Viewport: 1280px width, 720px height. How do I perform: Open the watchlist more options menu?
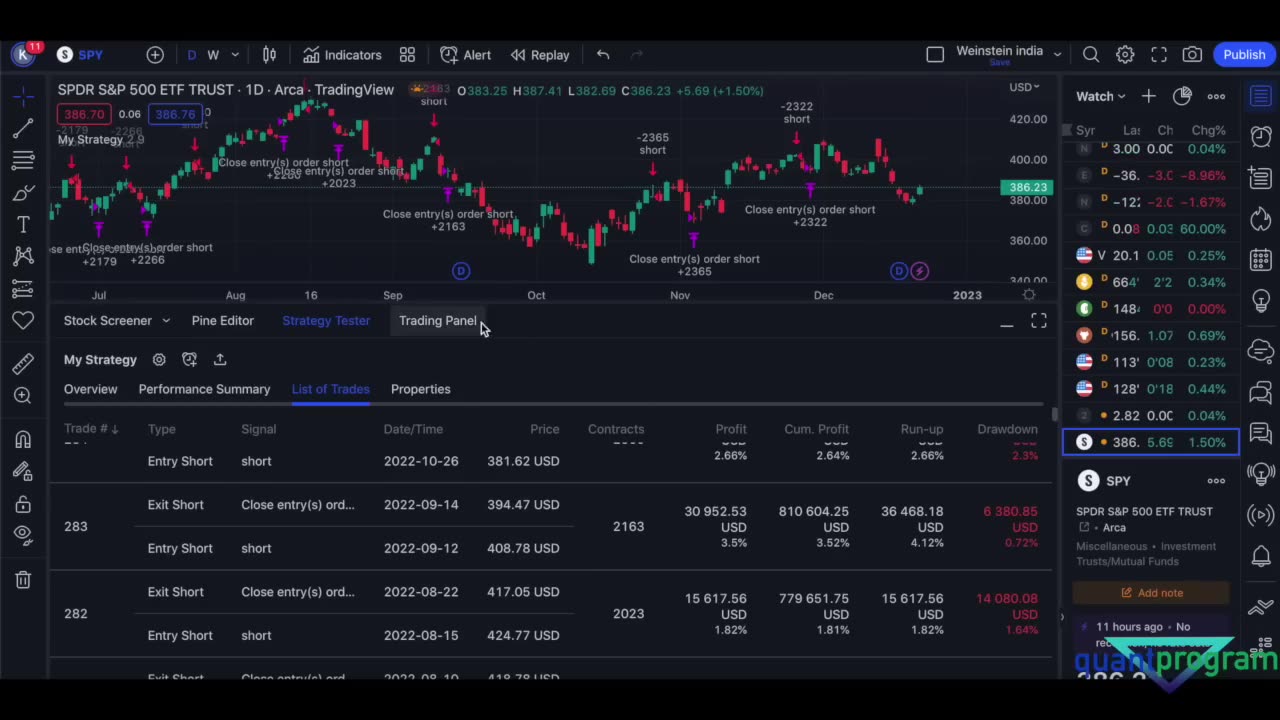1216,96
